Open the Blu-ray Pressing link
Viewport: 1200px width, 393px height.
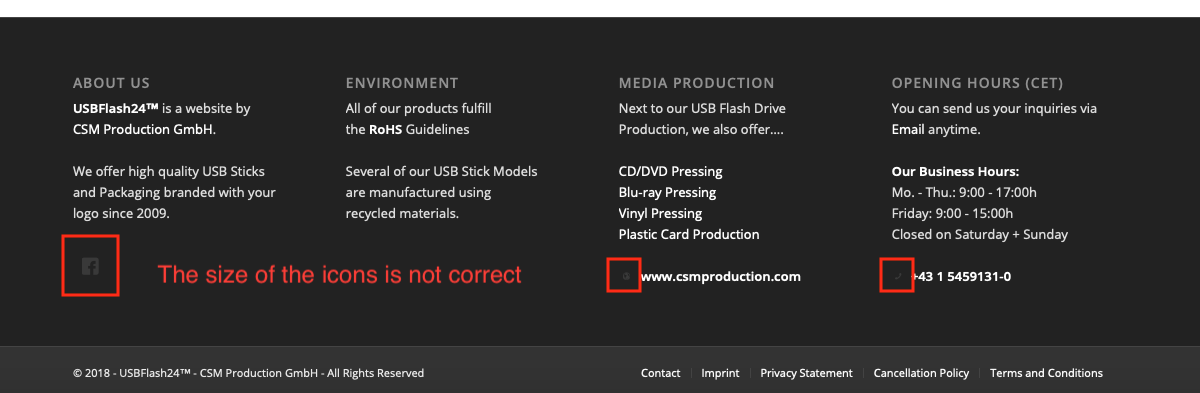click(667, 192)
